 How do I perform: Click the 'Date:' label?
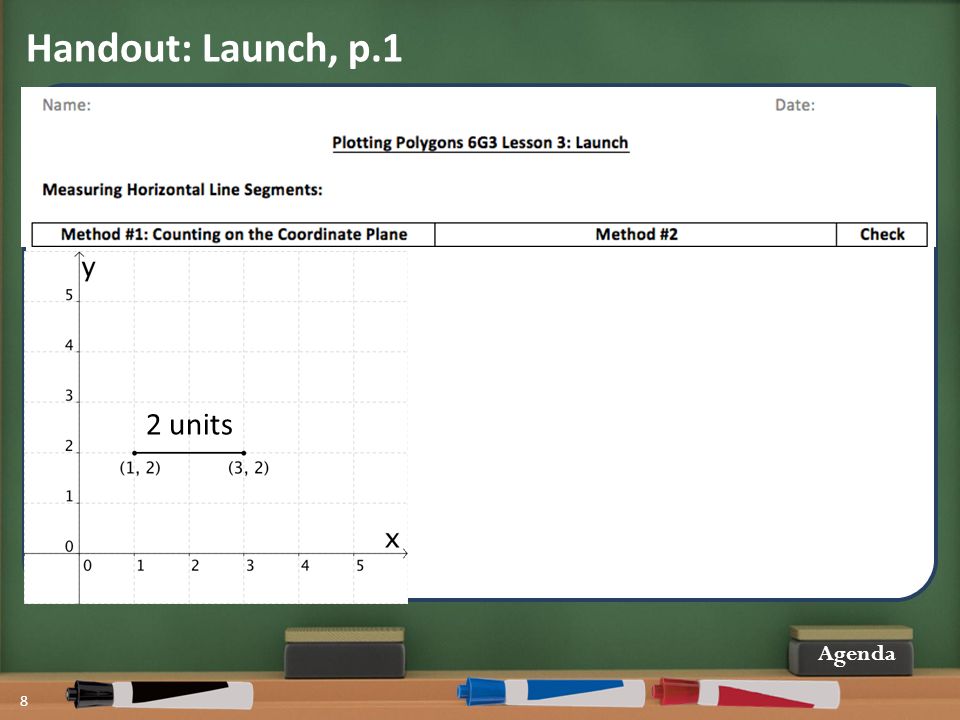795,105
